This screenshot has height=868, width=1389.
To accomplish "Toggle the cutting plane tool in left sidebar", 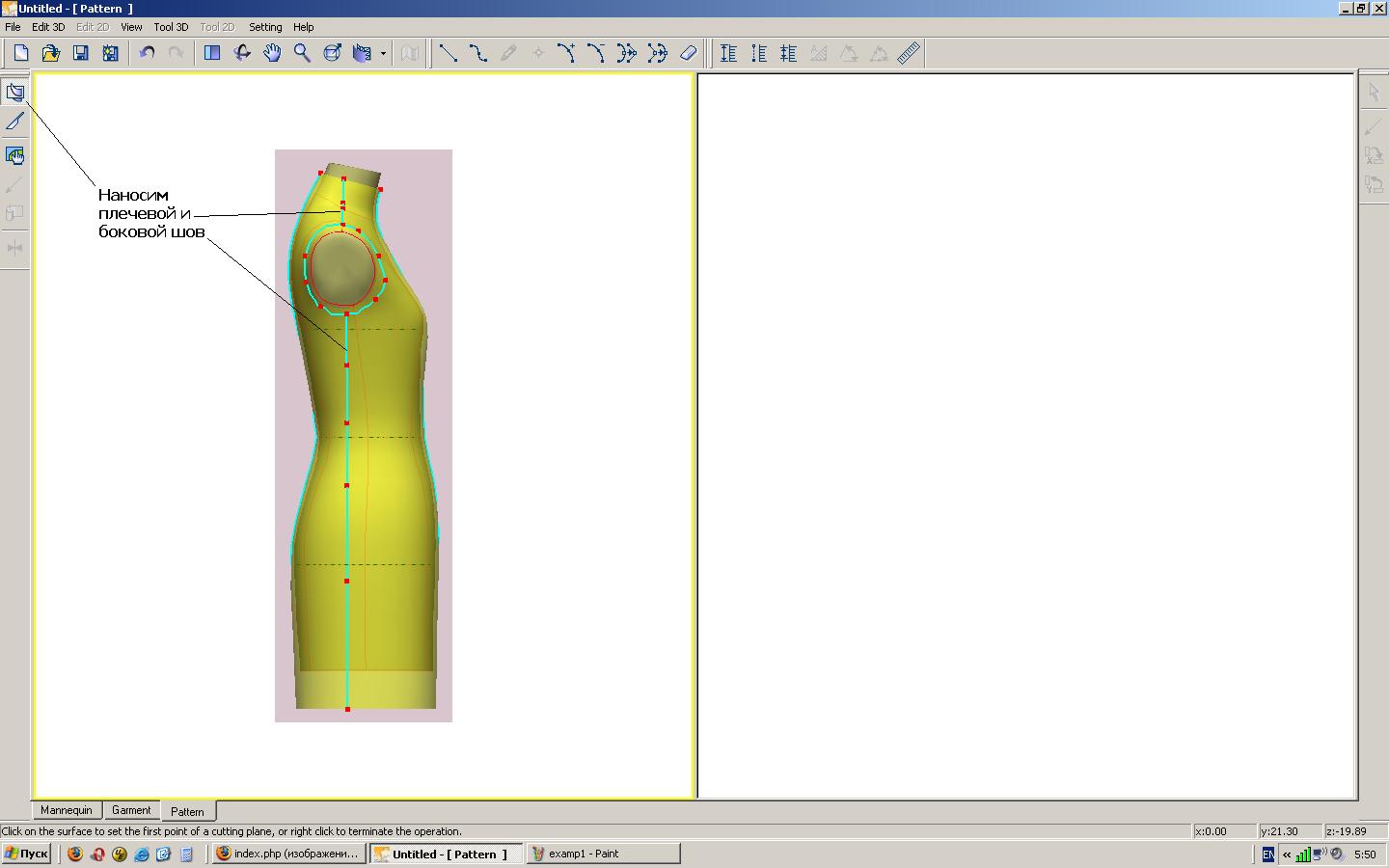I will click(x=14, y=93).
